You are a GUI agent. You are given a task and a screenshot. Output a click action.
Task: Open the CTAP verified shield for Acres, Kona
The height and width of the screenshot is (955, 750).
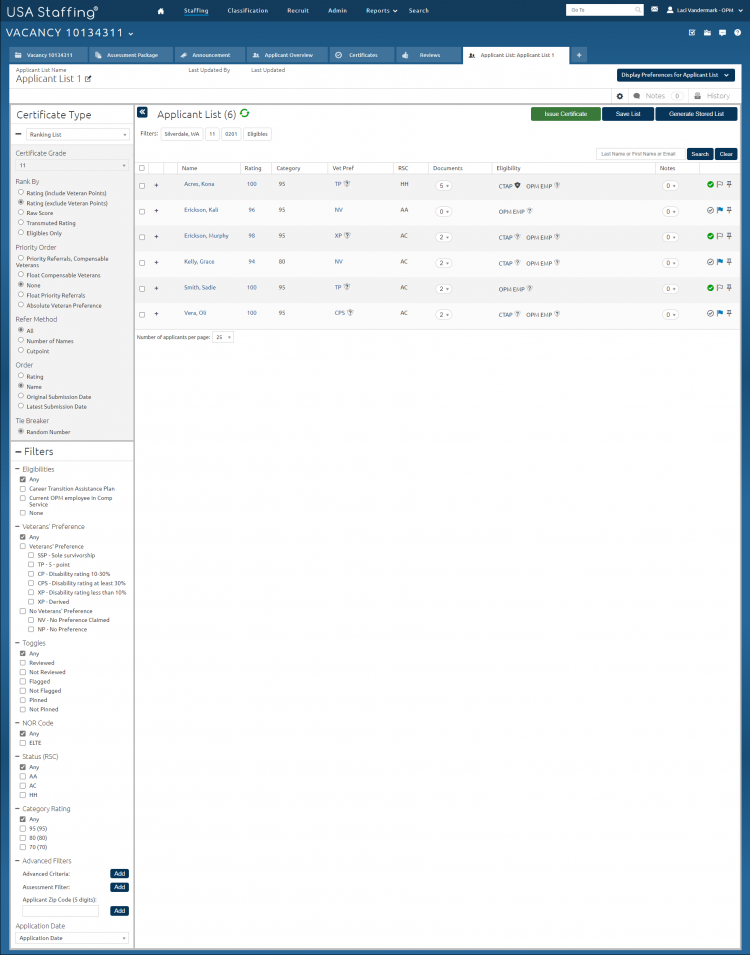pyautogui.click(x=517, y=185)
